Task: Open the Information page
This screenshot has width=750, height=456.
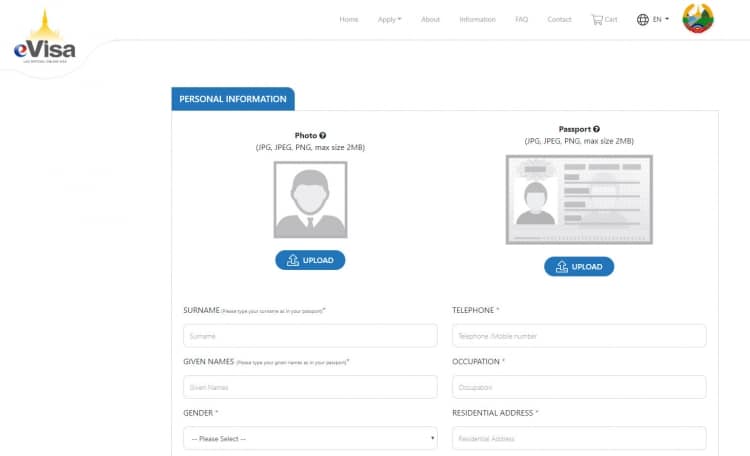Action: point(477,20)
